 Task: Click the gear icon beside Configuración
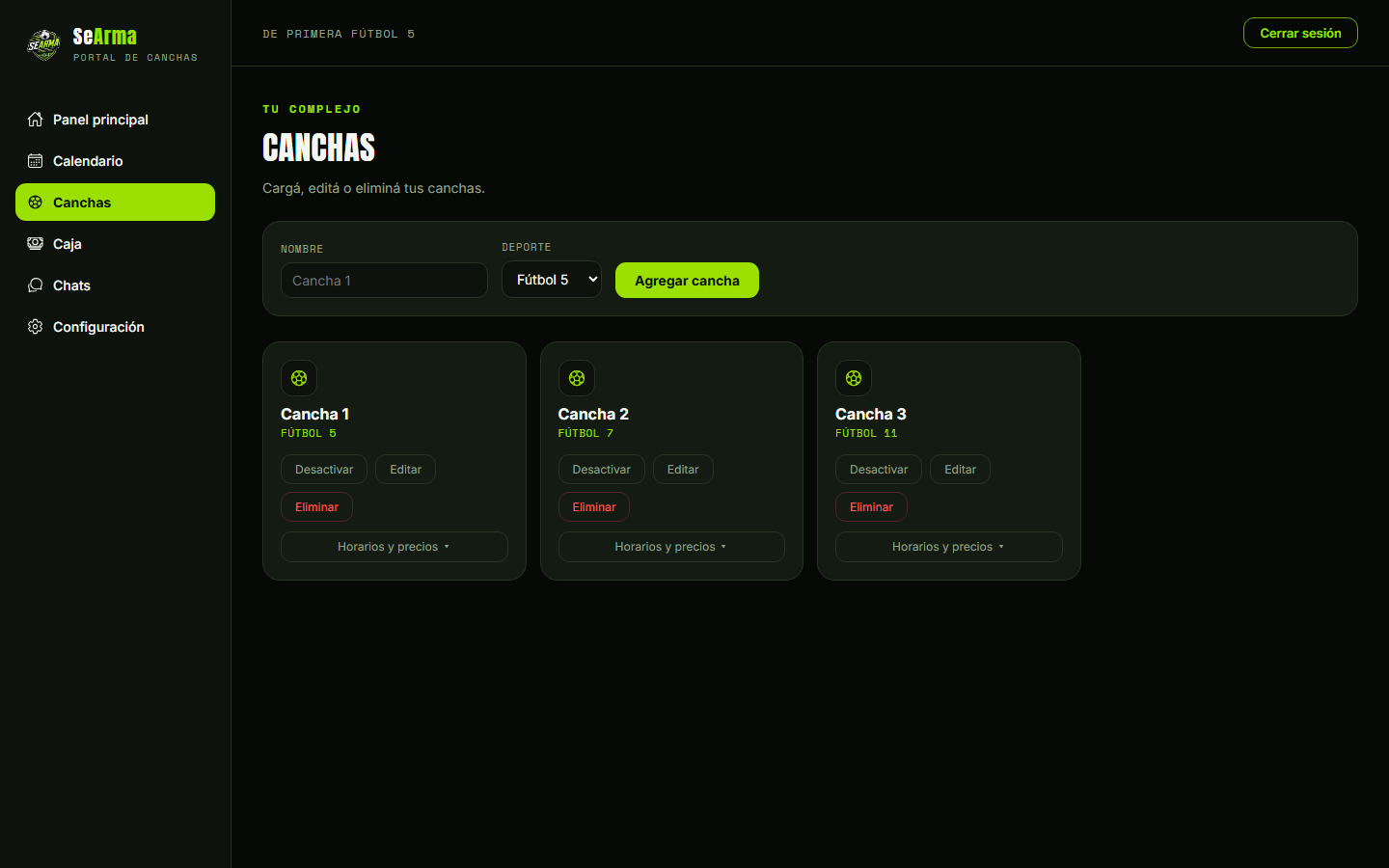coord(36,327)
